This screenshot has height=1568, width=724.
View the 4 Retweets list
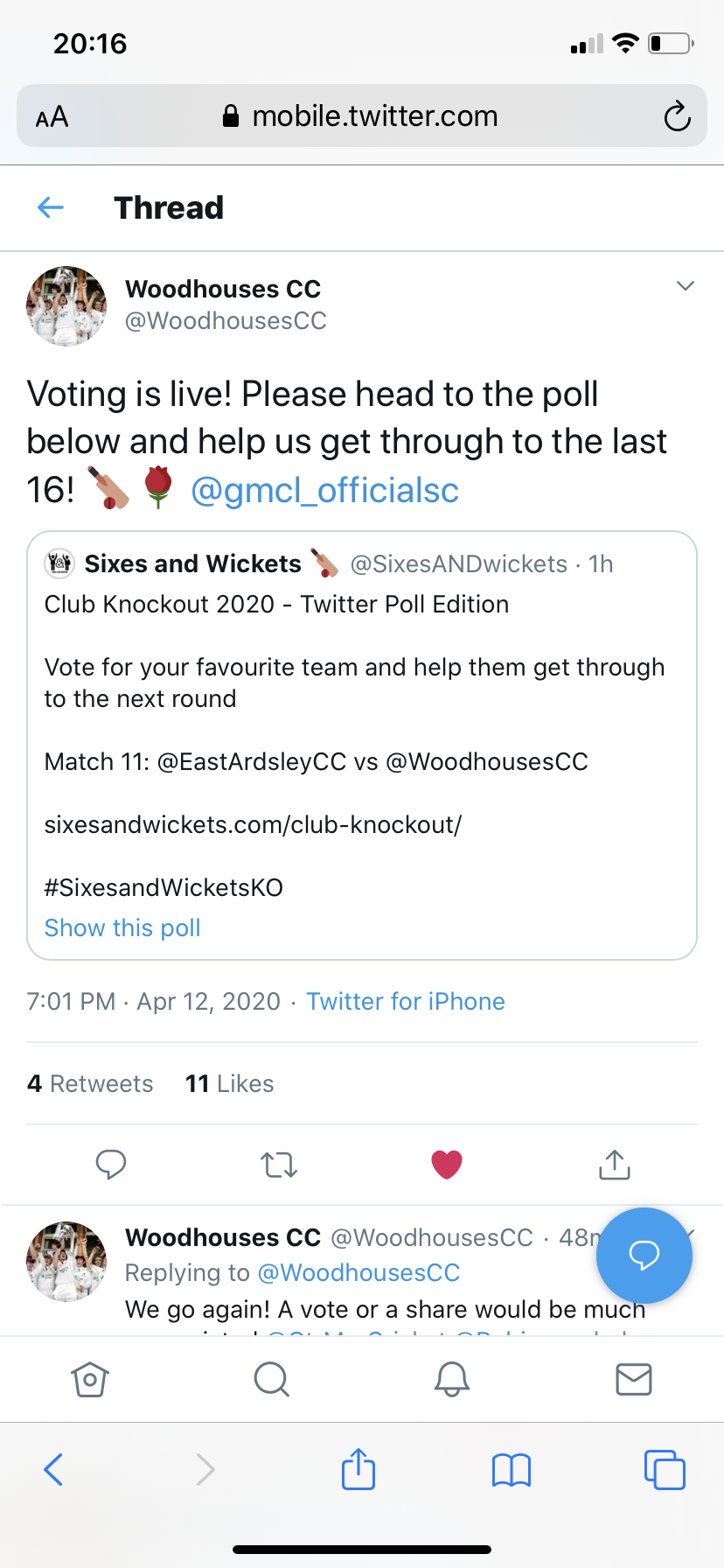pos(90,1083)
